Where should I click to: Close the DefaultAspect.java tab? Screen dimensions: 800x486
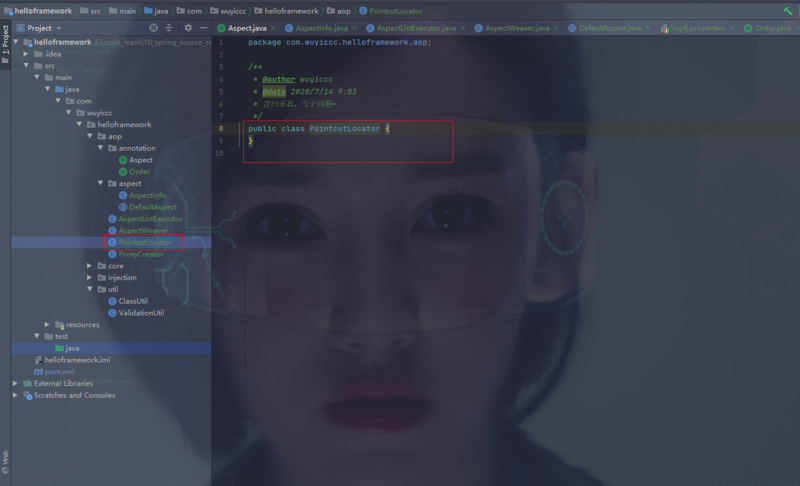(x=648, y=28)
